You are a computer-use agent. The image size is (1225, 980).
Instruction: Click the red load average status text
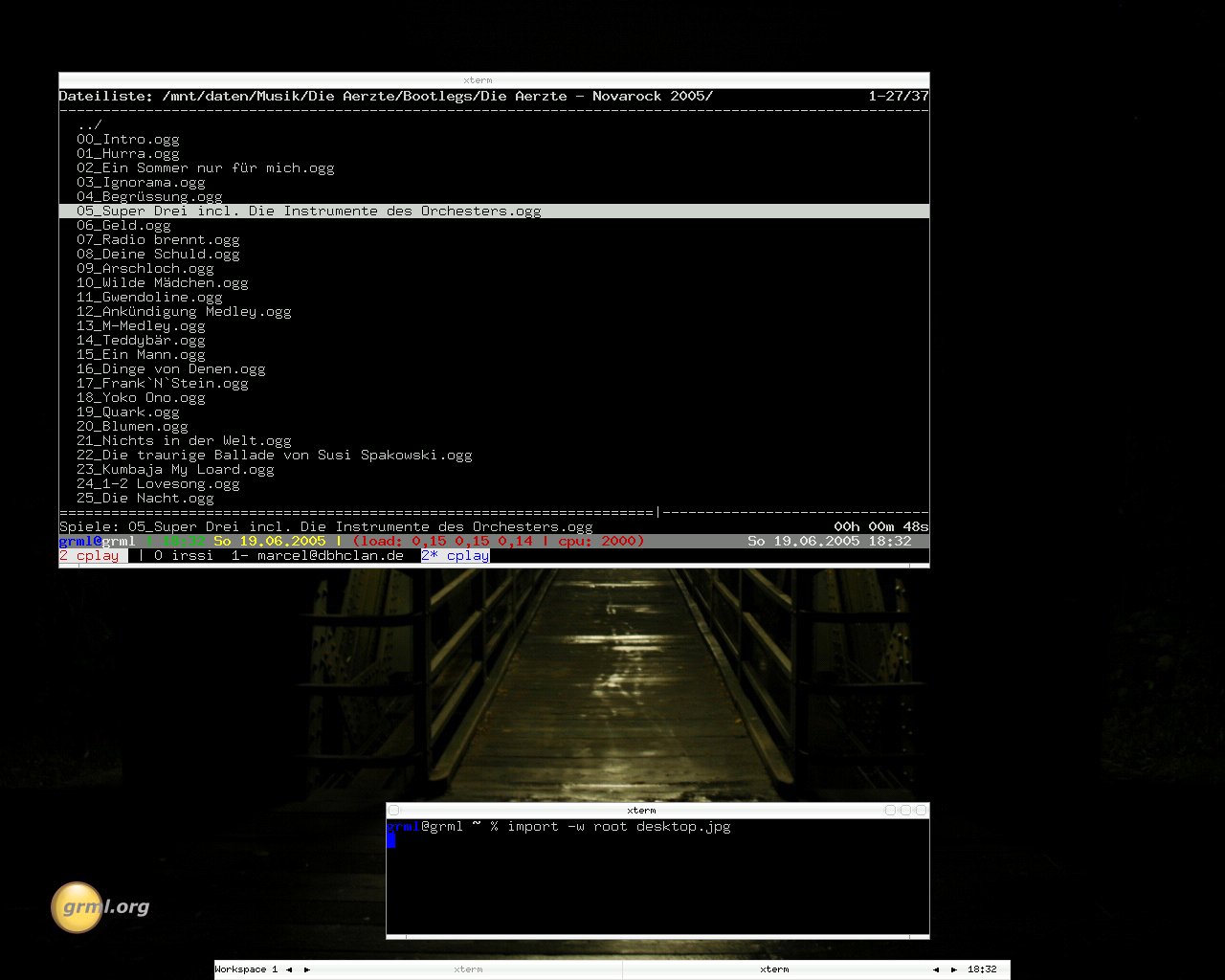point(499,541)
